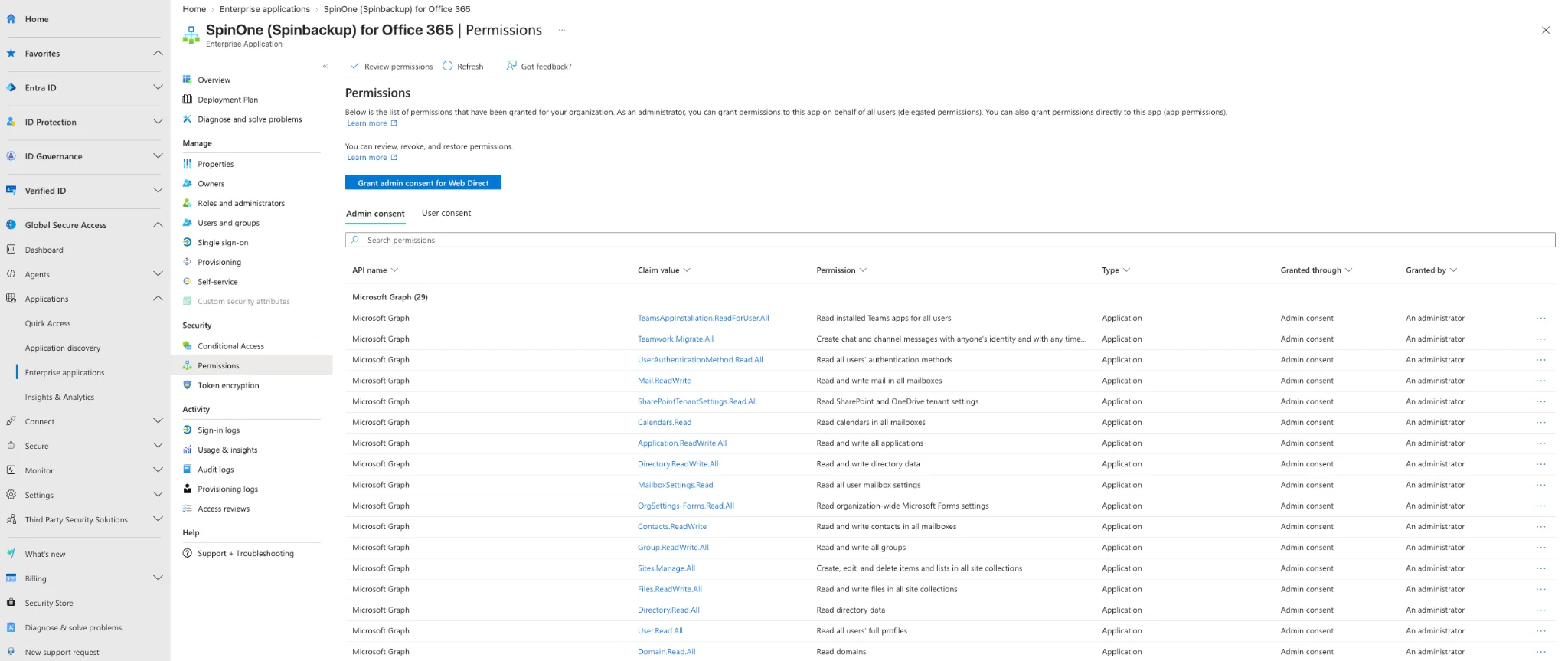Click the Single sign-on icon
The height and width of the screenshot is (661, 1568).
click(x=187, y=243)
